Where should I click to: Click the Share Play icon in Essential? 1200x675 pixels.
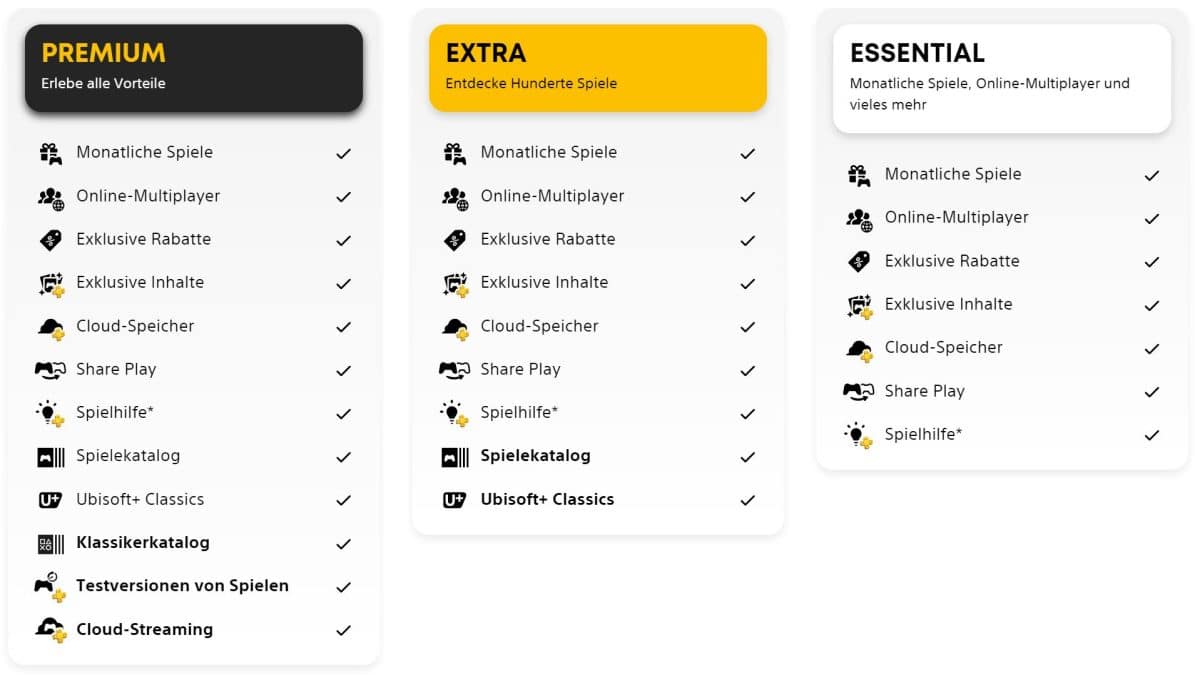coord(859,391)
